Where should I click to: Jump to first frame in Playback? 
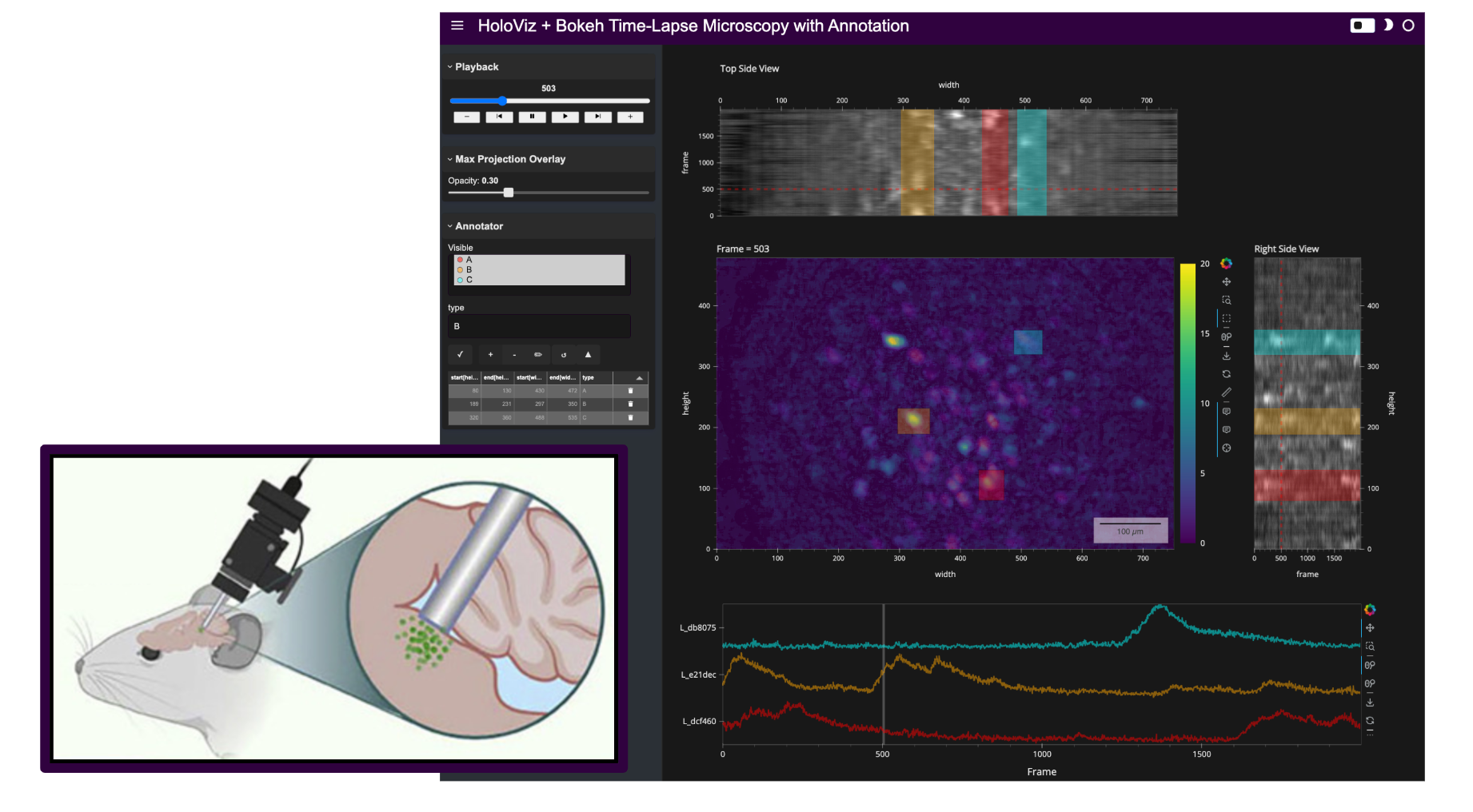click(x=499, y=117)
